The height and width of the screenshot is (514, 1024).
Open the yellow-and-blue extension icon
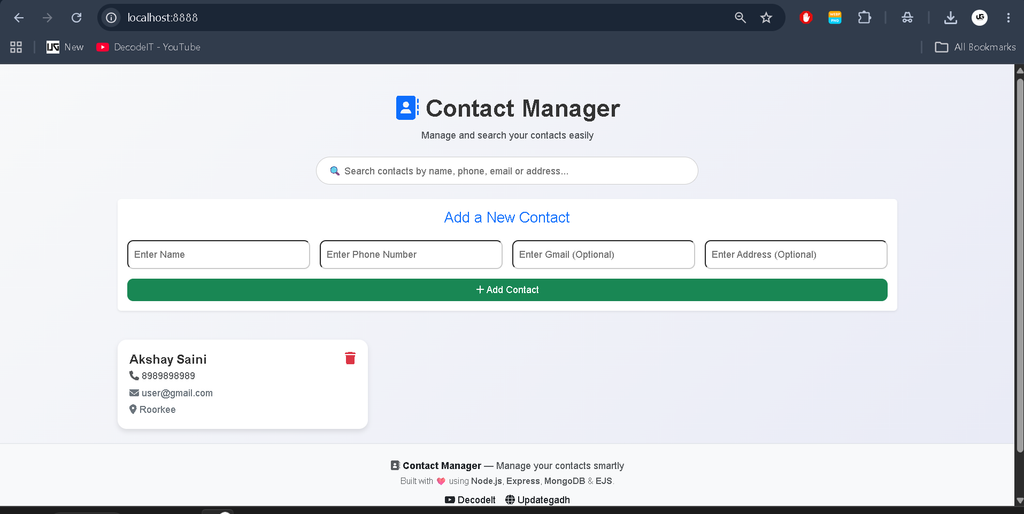(835, 18)
